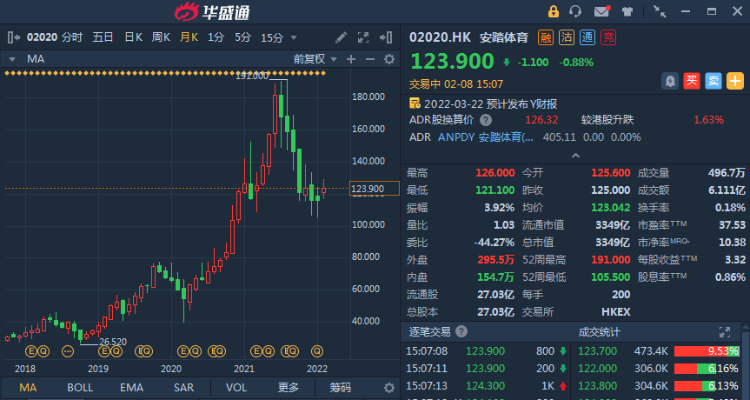Image resolution: width=750 pixels, height=400 pixels.
Task: Open indicator settings gear beside 筹码
Action: click(389, 388)
